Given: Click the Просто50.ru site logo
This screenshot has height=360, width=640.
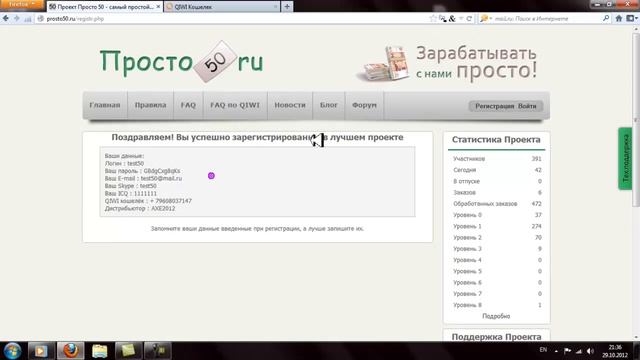Looking at the screenshot, I should coord(182,62).
